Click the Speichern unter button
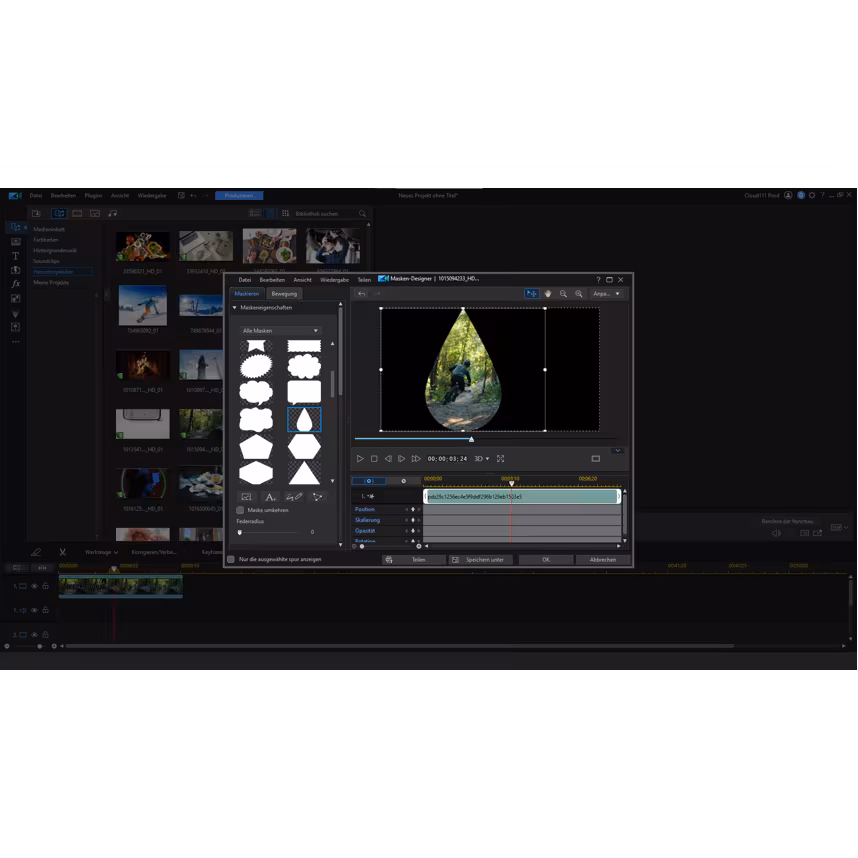 click(x=478, y=560)
